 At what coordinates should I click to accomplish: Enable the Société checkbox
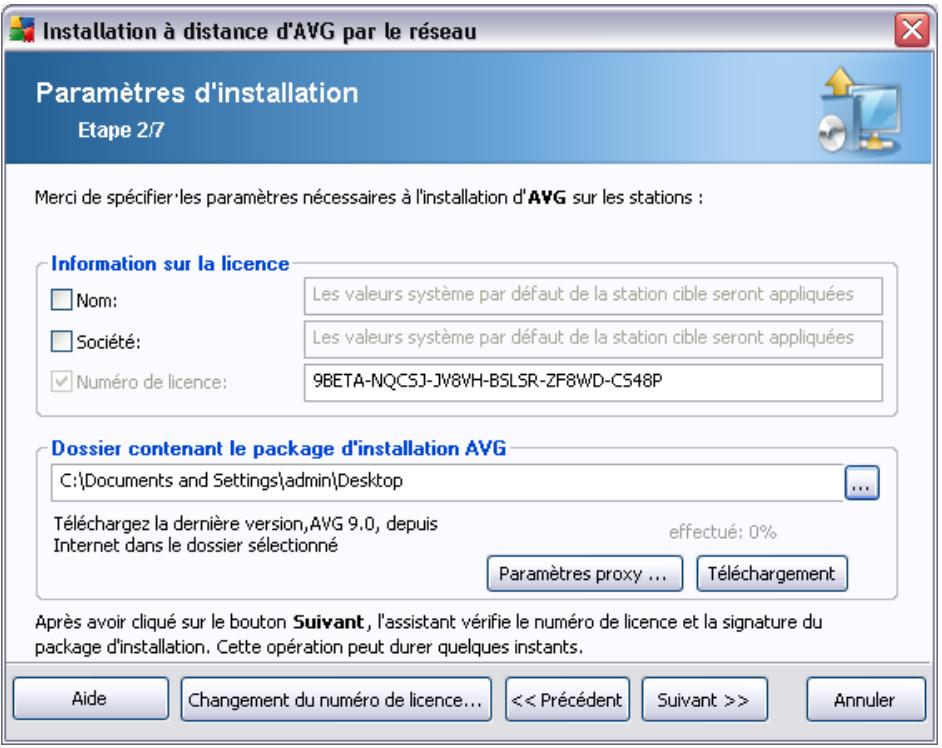pyautogui.click(x=61, y=341)
